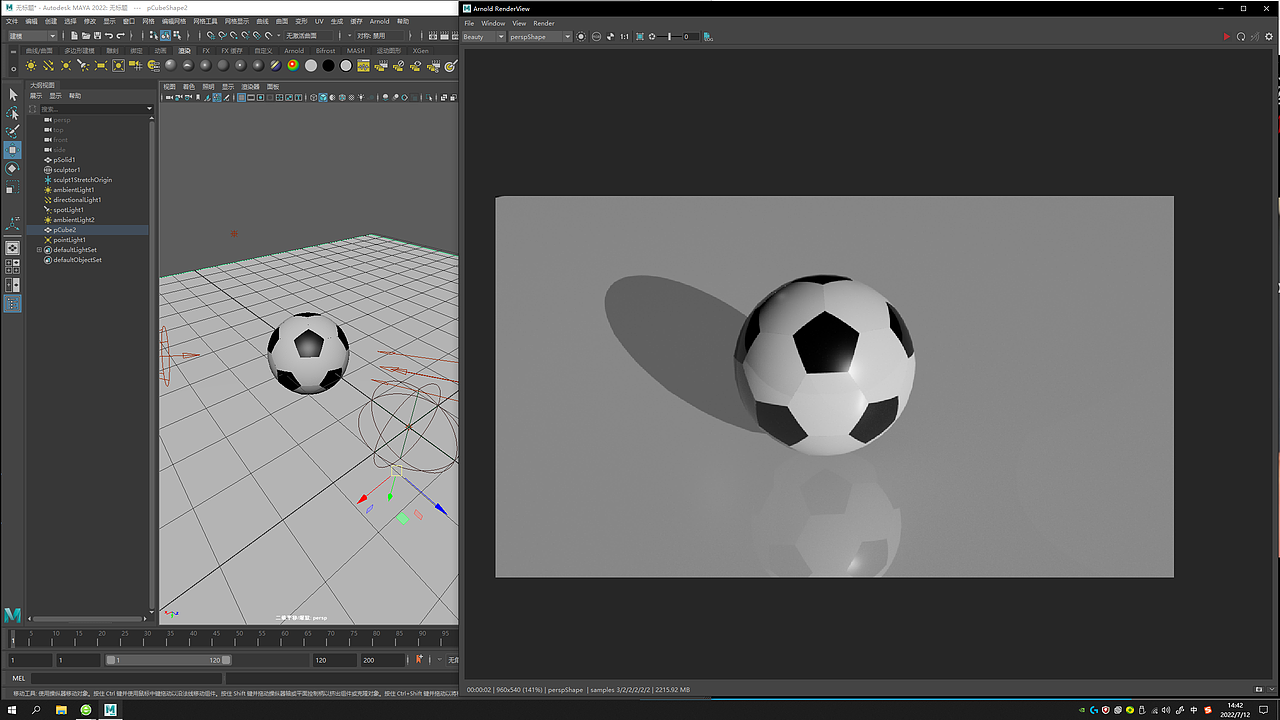The image size is (1280, 720).
Task: Select ambientLight2 in the Outliner
Action: (73, 220)
